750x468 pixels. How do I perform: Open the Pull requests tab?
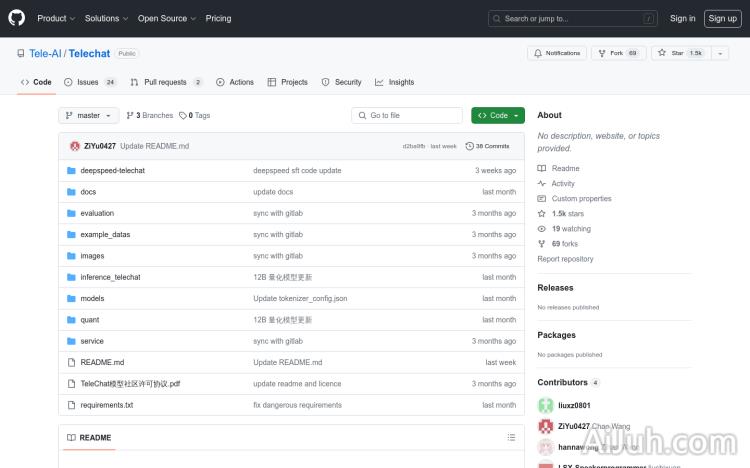[167, 82]
